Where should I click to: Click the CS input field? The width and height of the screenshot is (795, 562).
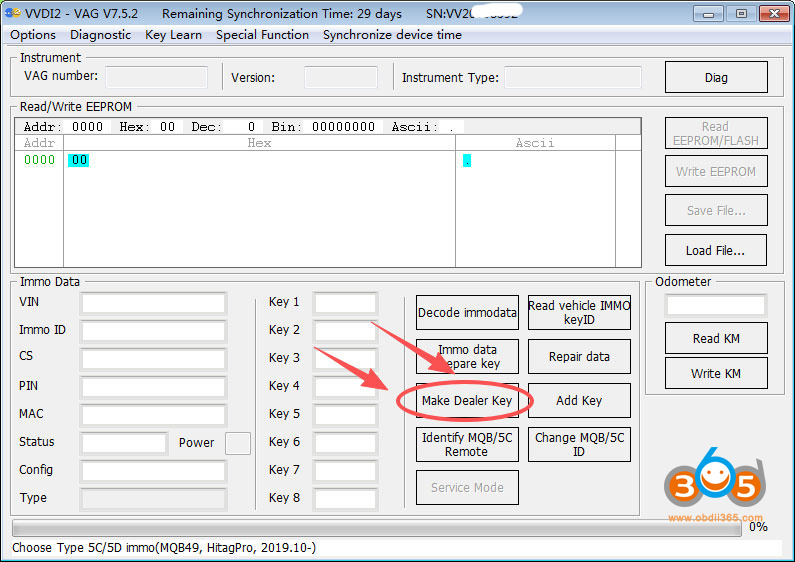[x=153, y=359]
